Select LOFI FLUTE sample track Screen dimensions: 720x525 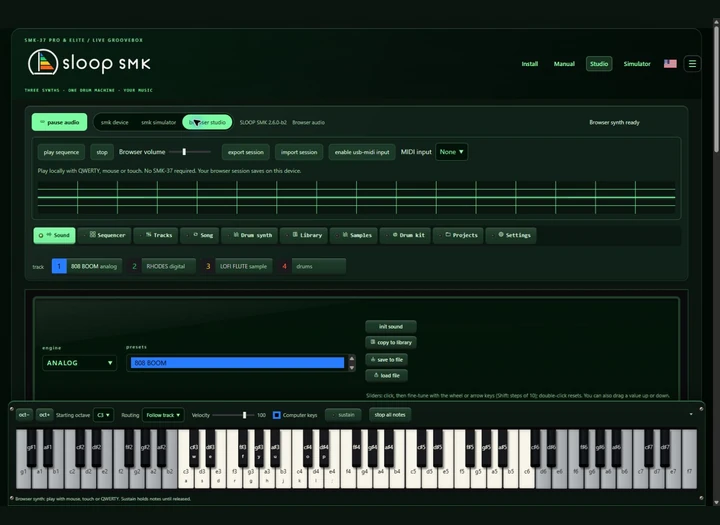tap(243, 266)
